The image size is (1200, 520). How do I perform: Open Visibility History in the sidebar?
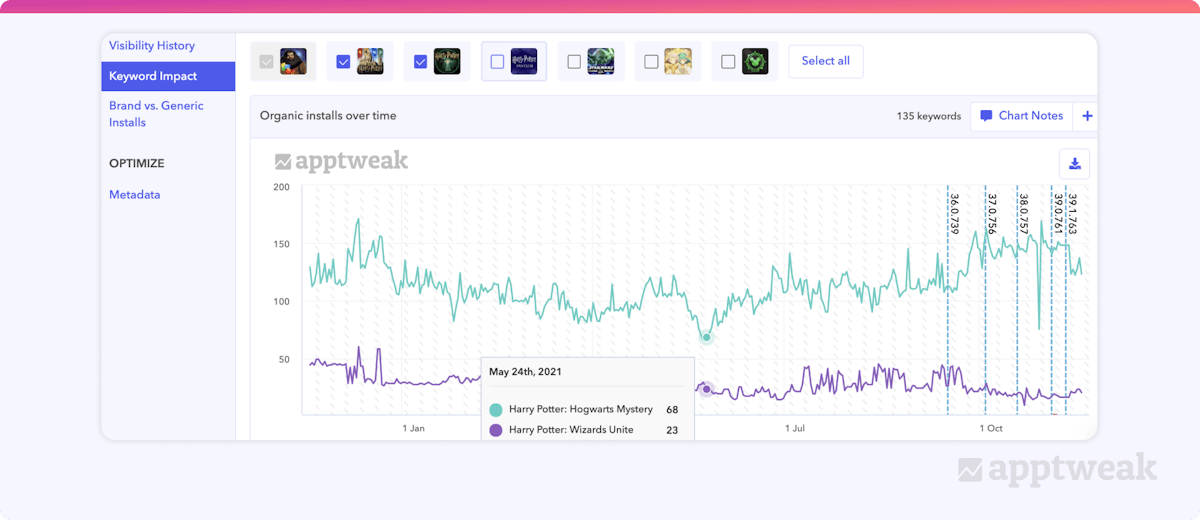coord(152,46)
